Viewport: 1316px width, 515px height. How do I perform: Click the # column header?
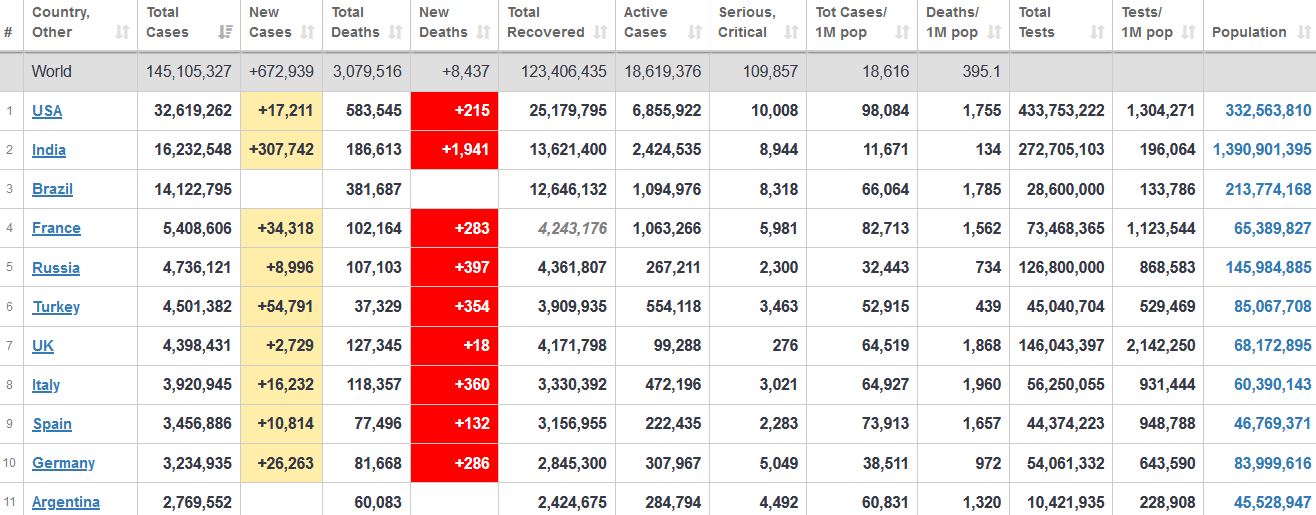pos(8,32)
